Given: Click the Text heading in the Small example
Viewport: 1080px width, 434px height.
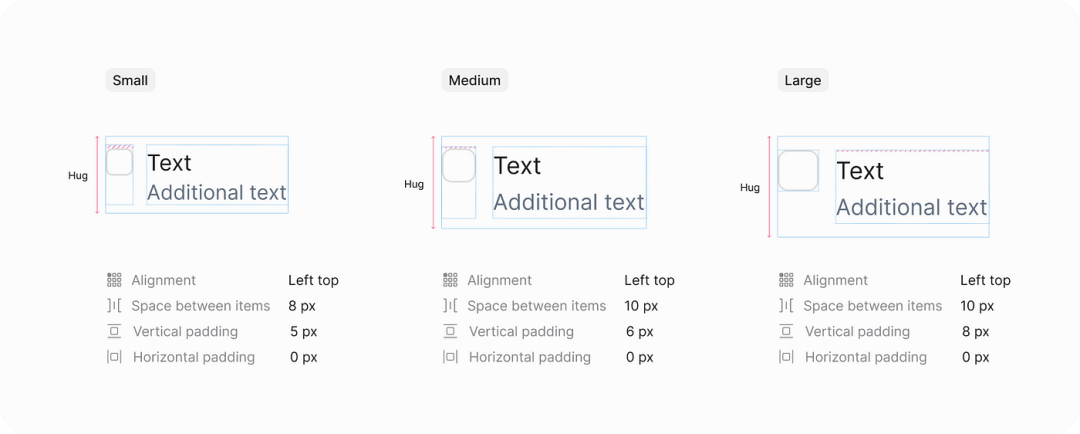Looking at the screenshot, I should pyautogui.click(x=169, y=163).
